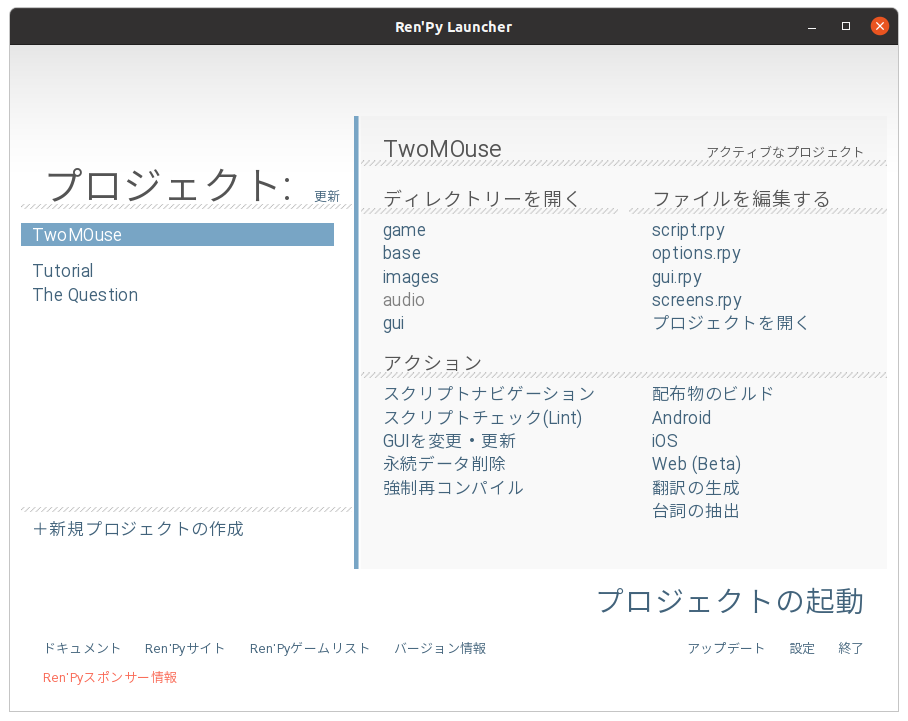Click 台詞の抽出
The image size is (908, 721).
pyautogui.click(x=695, y=511)
